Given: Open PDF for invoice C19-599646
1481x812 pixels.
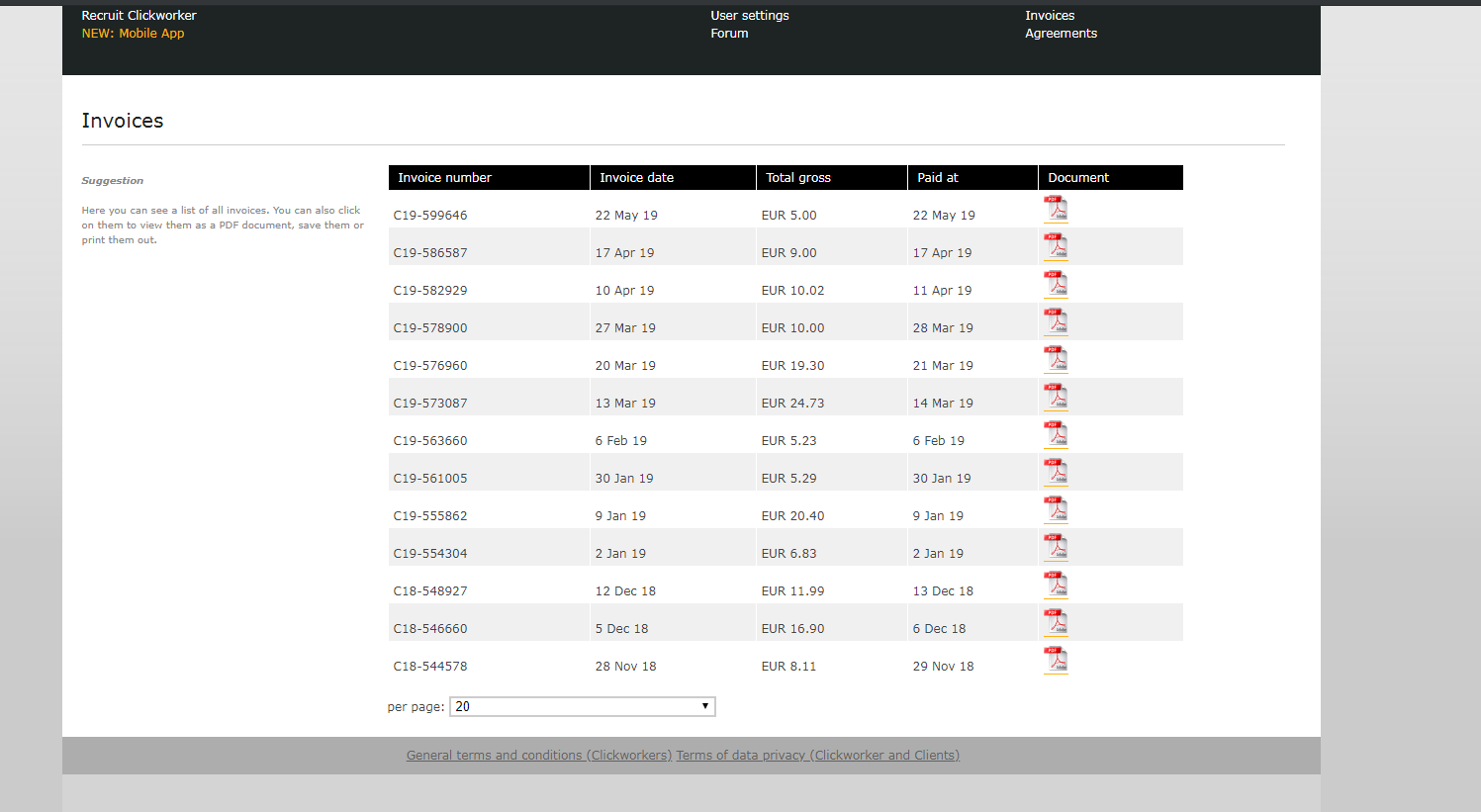Looking at the screenshot, I should [1056, 210].
